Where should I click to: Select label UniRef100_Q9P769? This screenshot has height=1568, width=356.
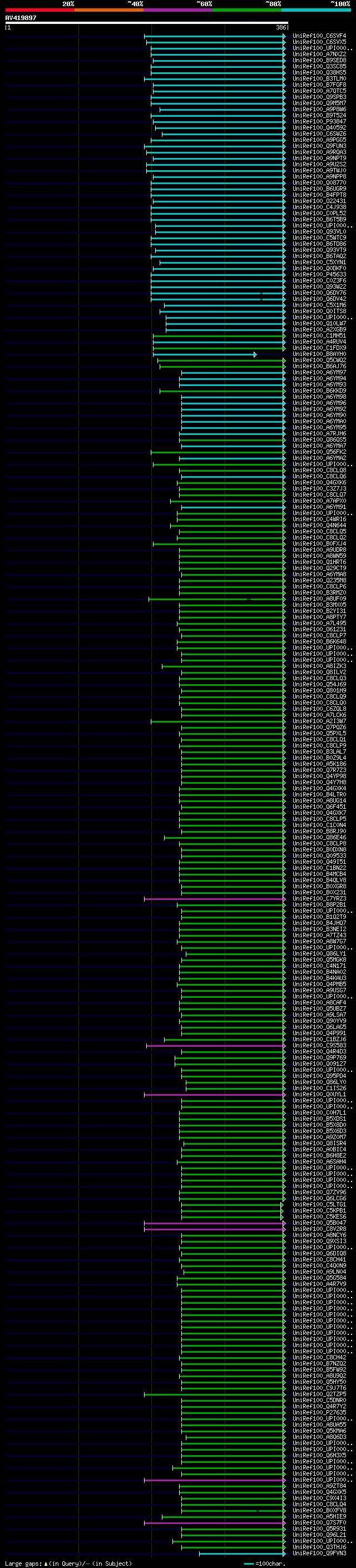click(319, 1058)
